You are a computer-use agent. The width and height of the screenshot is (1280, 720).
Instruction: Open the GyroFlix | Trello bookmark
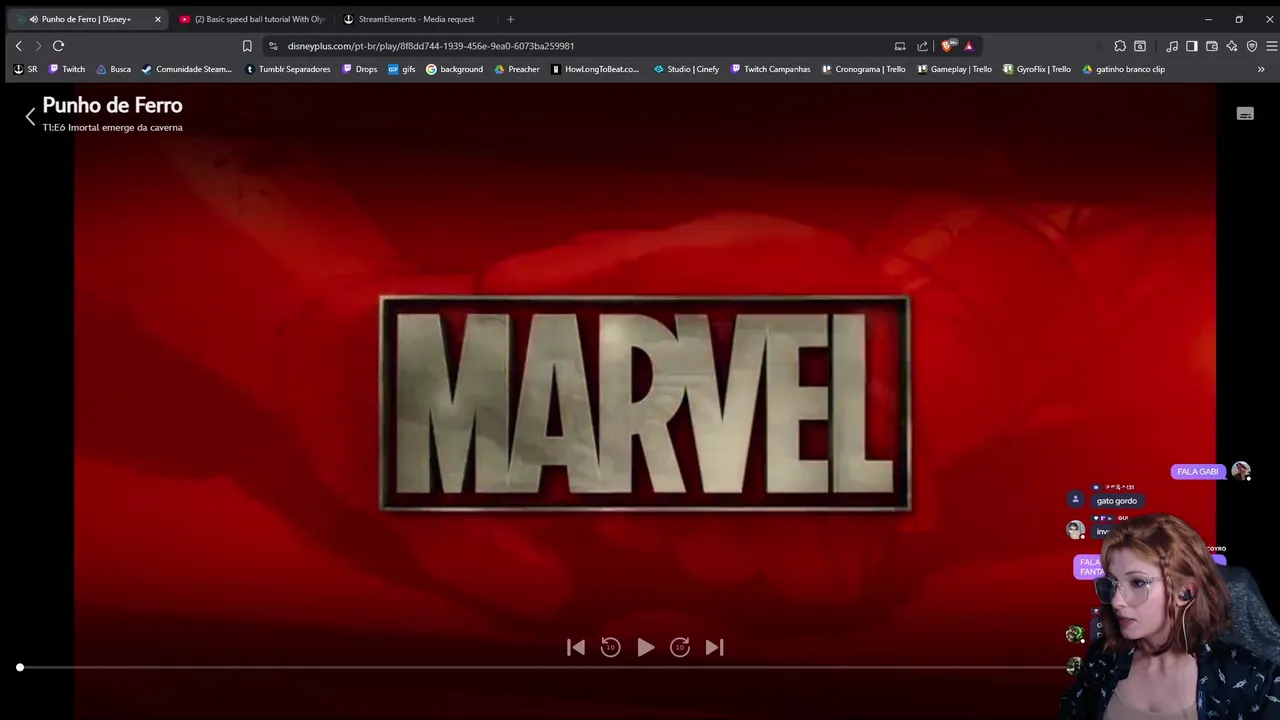point(1036,69)
